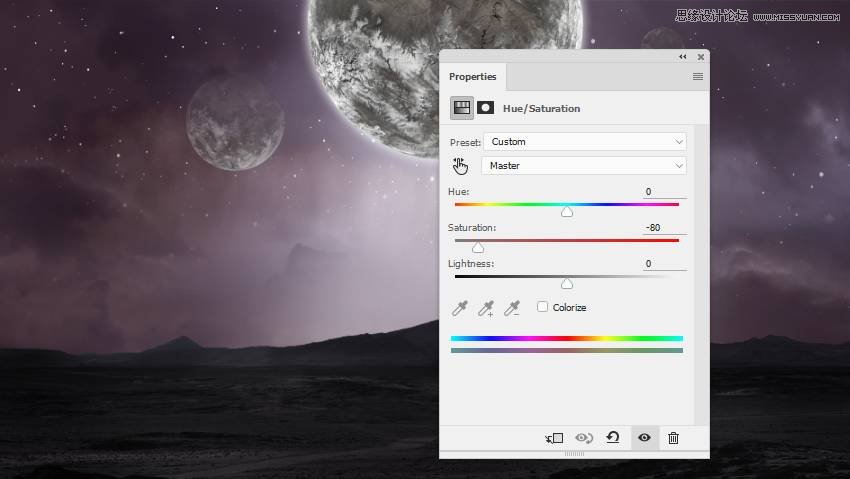850x479 pixels.
Task: Delete this adjustment layer with trash icon
Action: [x=673, y=438]
